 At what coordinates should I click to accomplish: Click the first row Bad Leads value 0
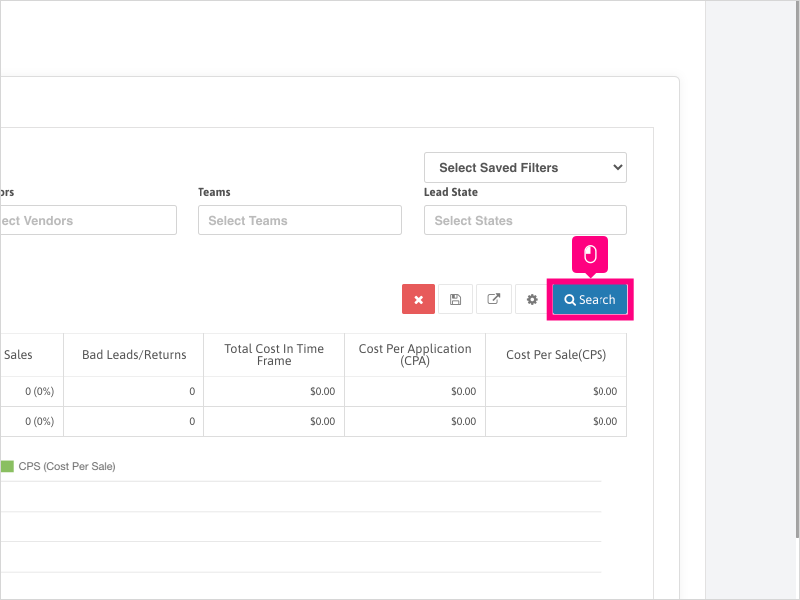[x=134, y=391]
